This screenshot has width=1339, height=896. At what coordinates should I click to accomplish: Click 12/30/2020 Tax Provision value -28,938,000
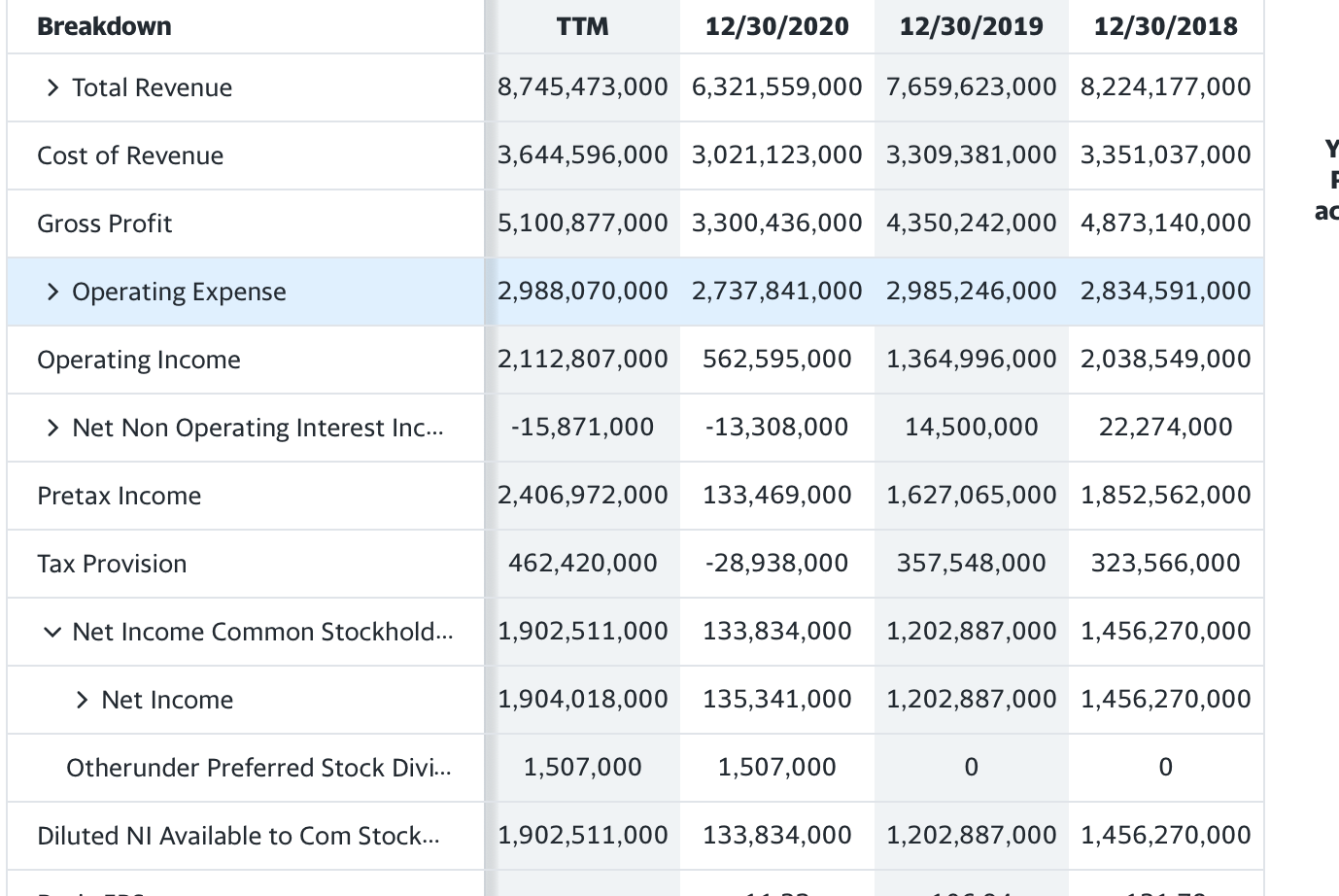point(776,563)
